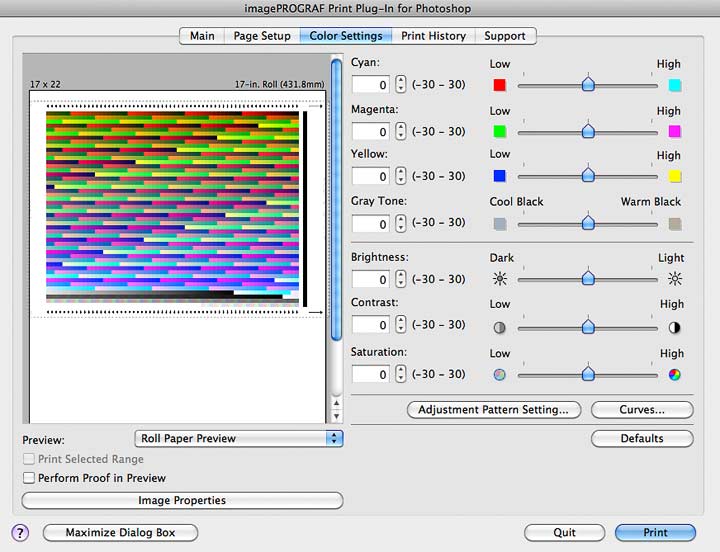Click the Brightness value input field

(x=371, y=279)
